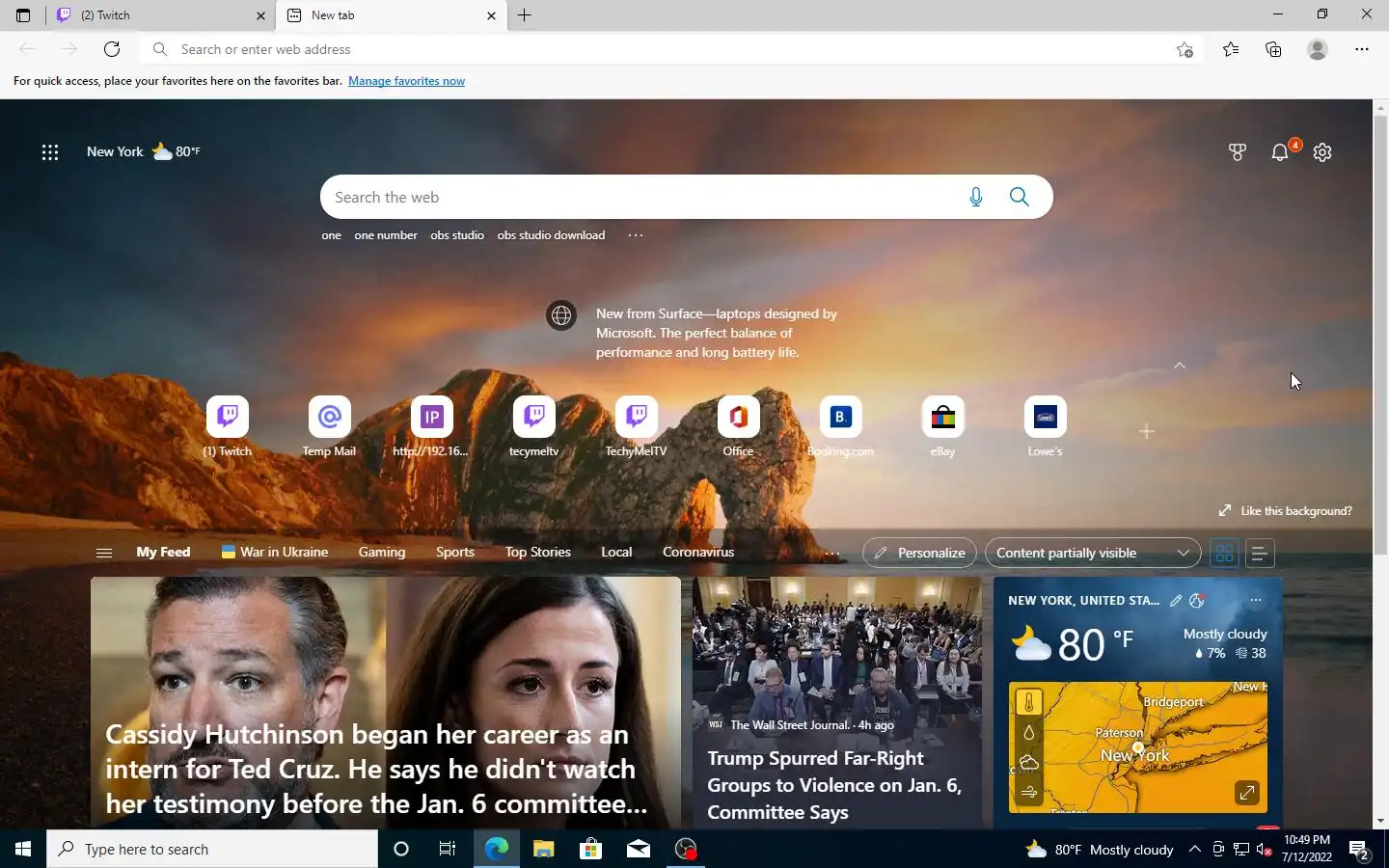
Task: Click the Personalize button
Action: point(919,553)
